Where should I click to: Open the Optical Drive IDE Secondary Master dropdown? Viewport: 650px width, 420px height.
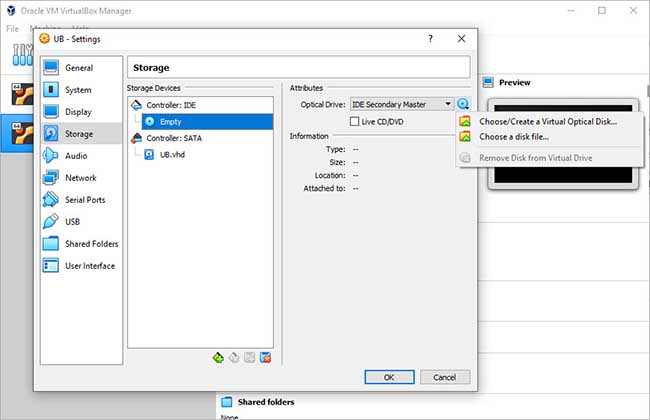point(402,104)
